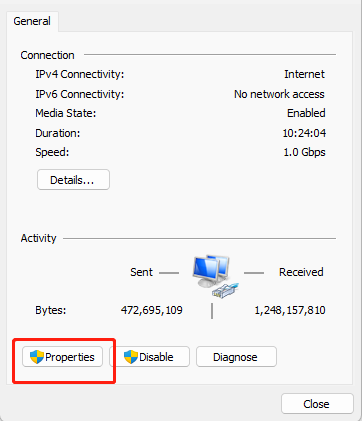Open connection Details
Image resolution: width=362 pixels, height=421 pixels.
[x=73, y=180]
